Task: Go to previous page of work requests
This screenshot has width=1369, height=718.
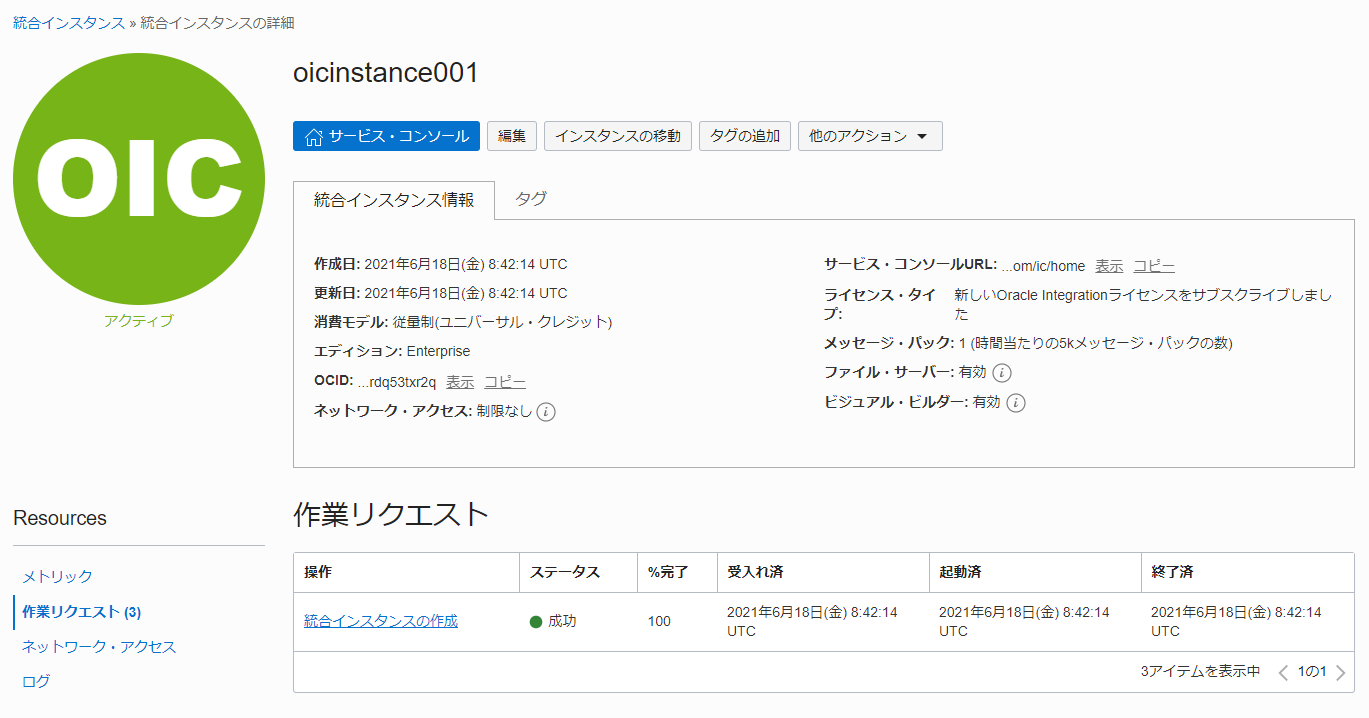Action: click(x=1283, y=673)
